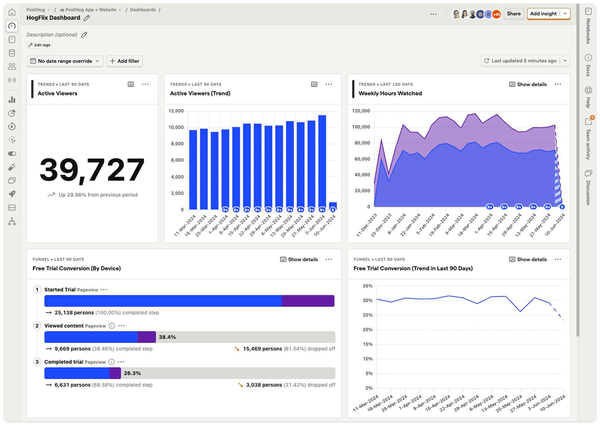Viewport: 600px width, 425px height.
Task: Open Started Trial step options menu
Action: tap(104, 290)
